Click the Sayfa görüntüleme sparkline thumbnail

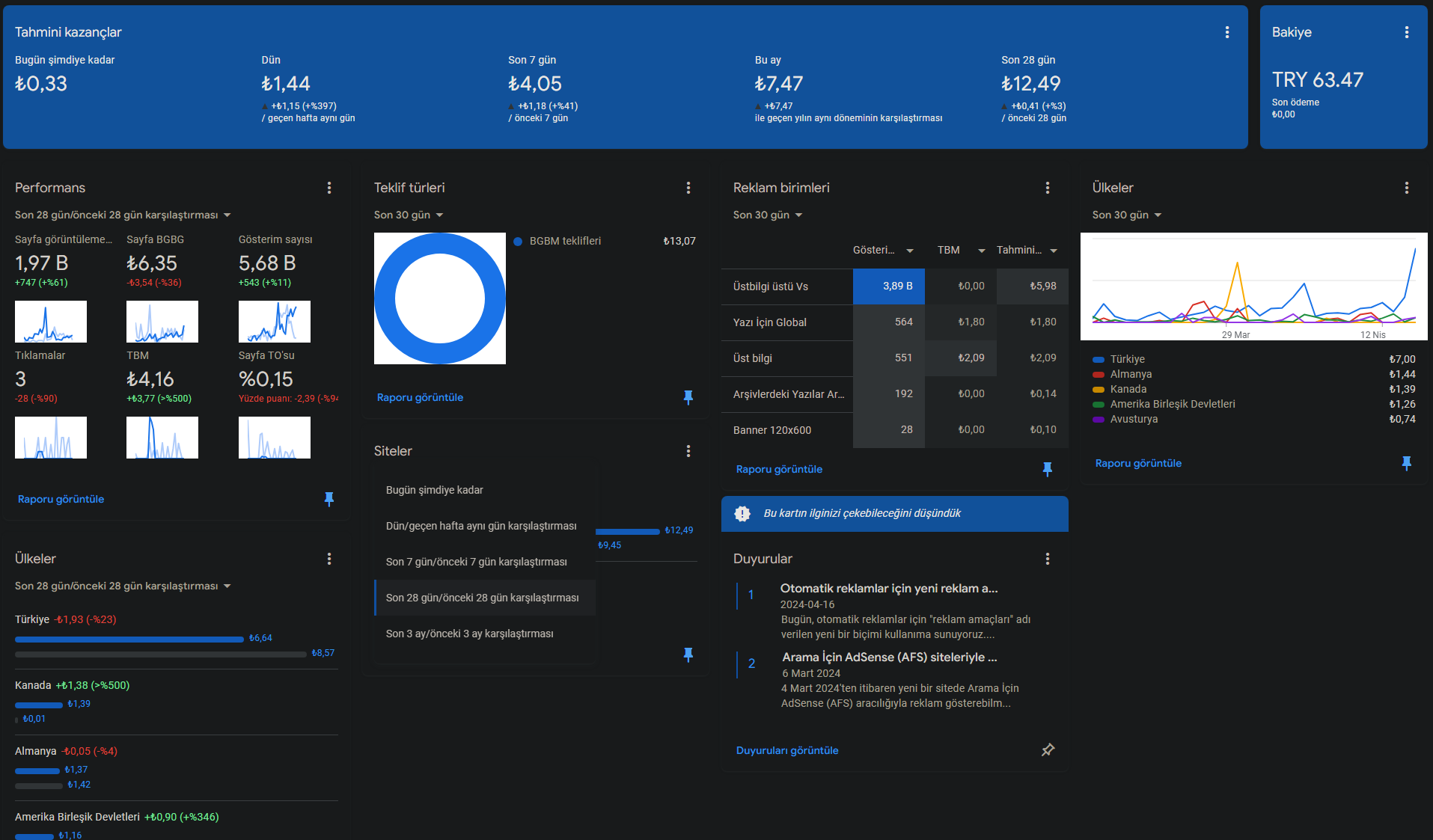tap(51, 322)
